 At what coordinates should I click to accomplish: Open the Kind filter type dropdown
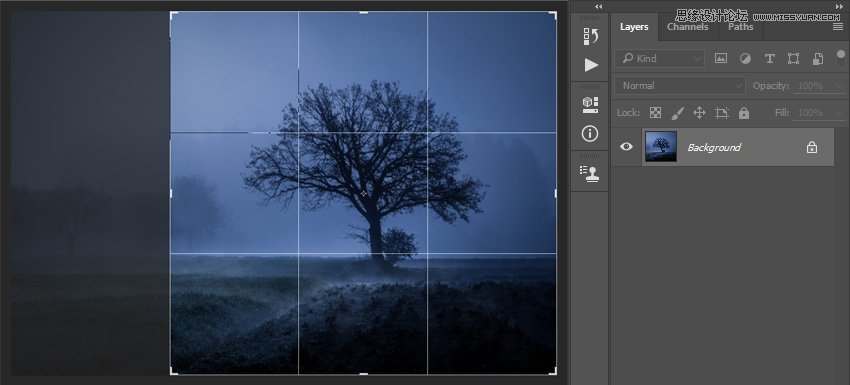660,59
